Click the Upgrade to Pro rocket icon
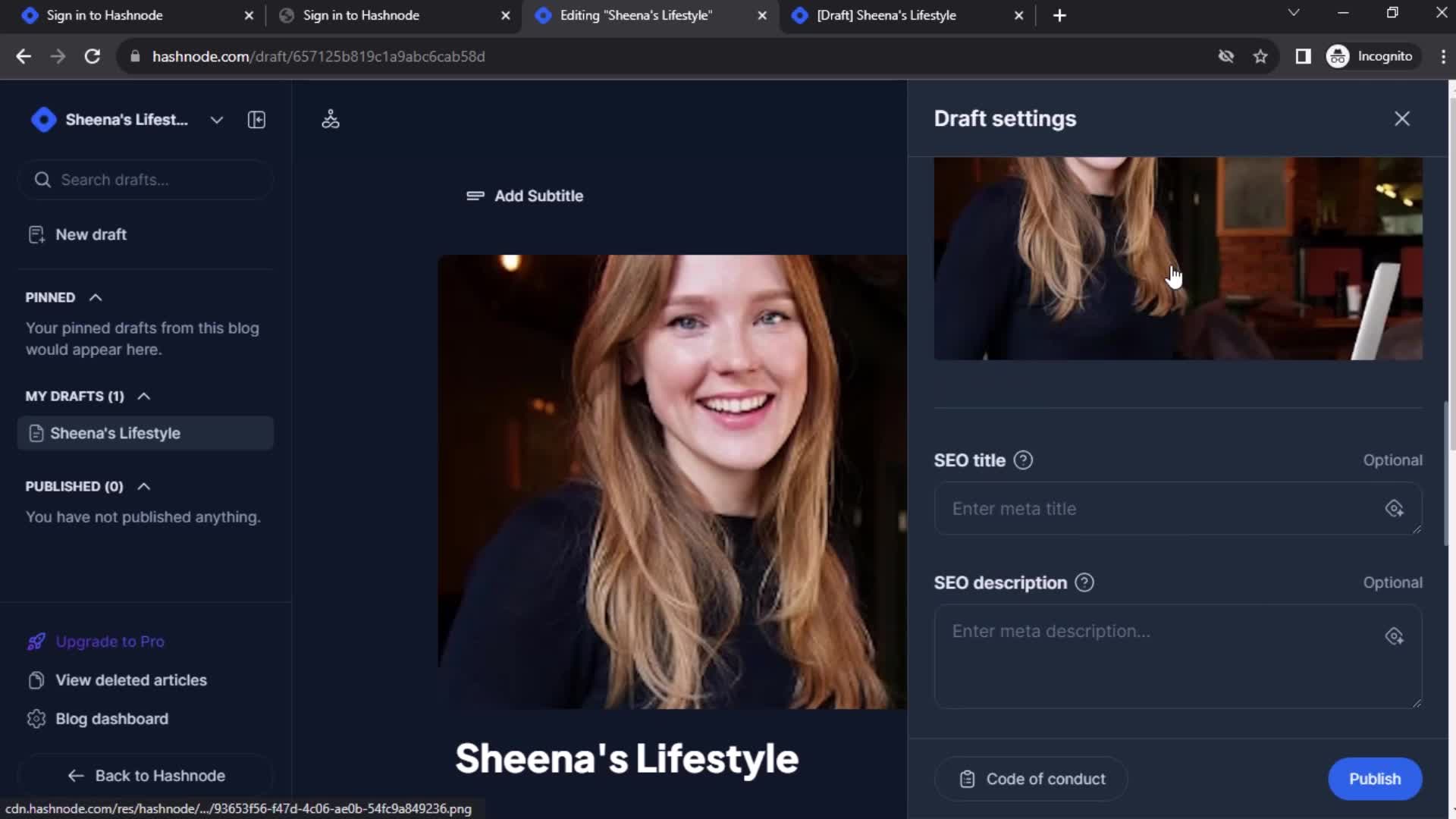This screenshot has height=819, width=1456. tap(35, 641)
